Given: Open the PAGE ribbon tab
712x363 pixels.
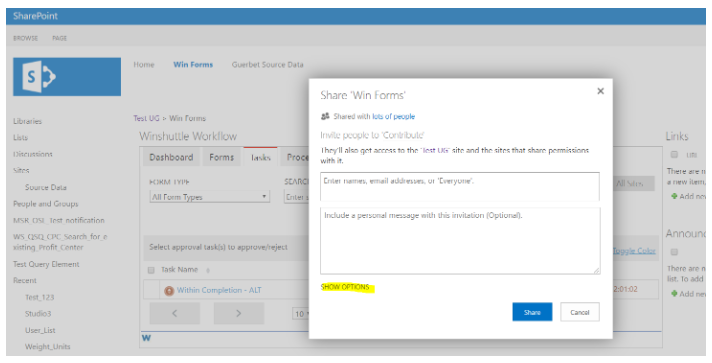Looking at the screenshot, I should point(59,38).
